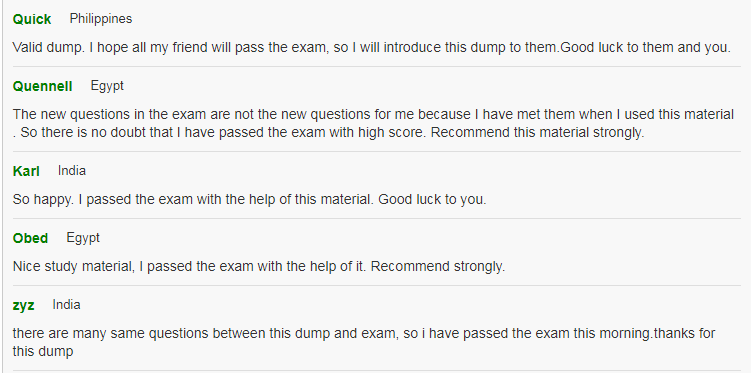
Task: Click the reviewer name Quick
Action: point(32,19)
